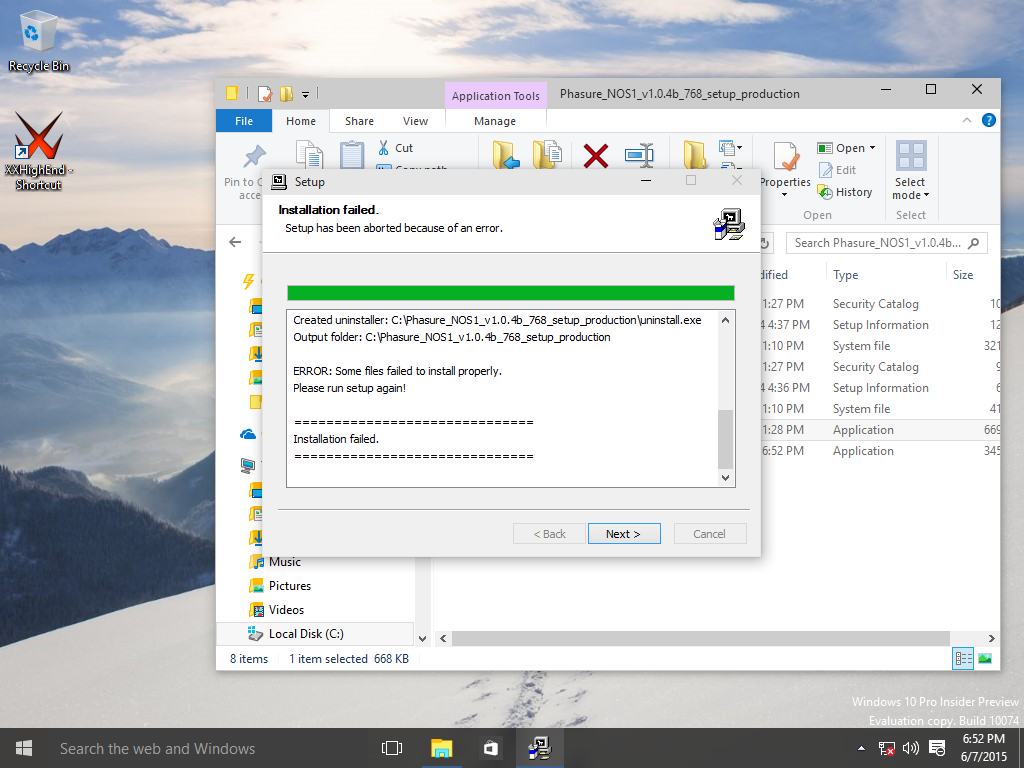
Task: Click the Setup installer taskbar icon
Action: (x=540, y=748)
